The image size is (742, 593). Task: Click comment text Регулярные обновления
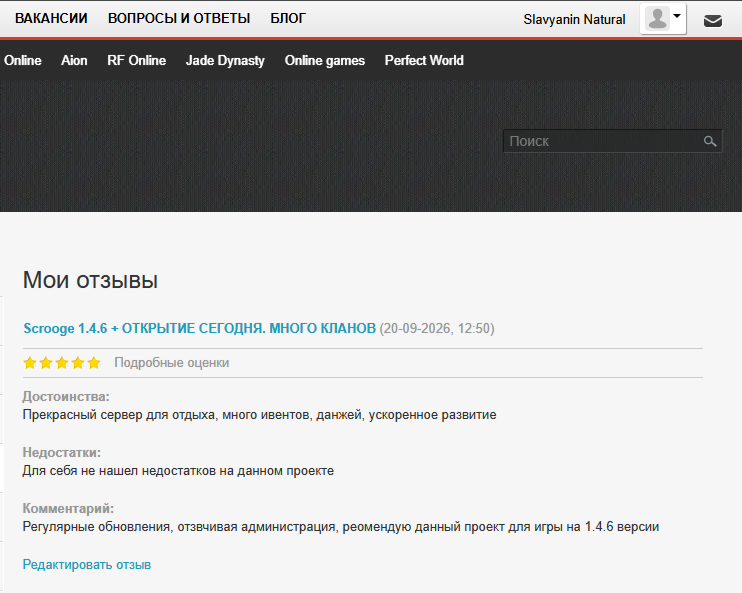click(x=341, y=527)
